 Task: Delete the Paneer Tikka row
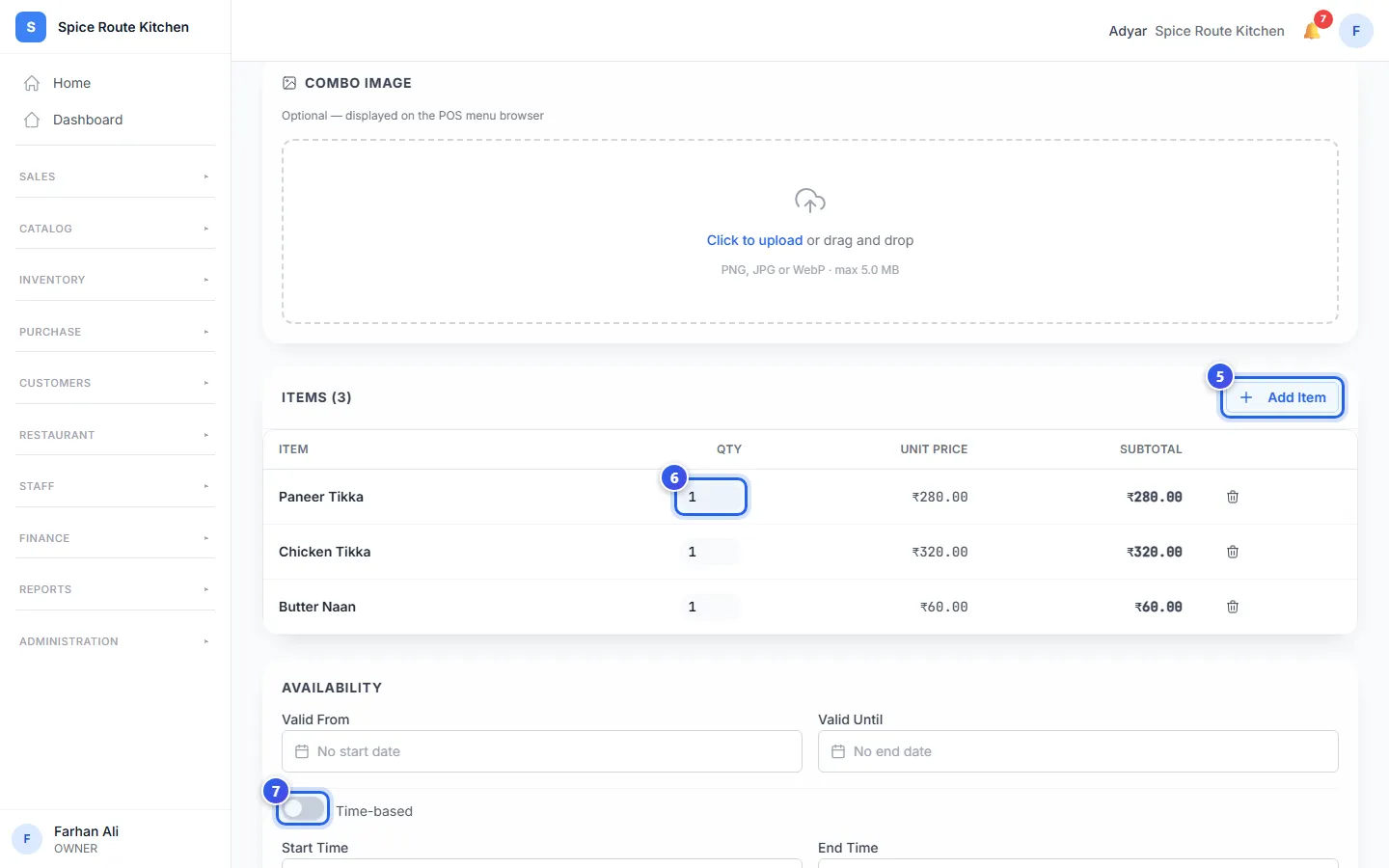click(x=1232, y=497)
